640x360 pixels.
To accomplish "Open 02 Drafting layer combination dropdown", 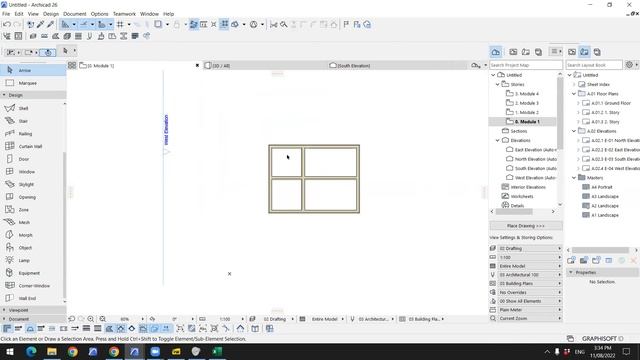I will pos(530,248).
